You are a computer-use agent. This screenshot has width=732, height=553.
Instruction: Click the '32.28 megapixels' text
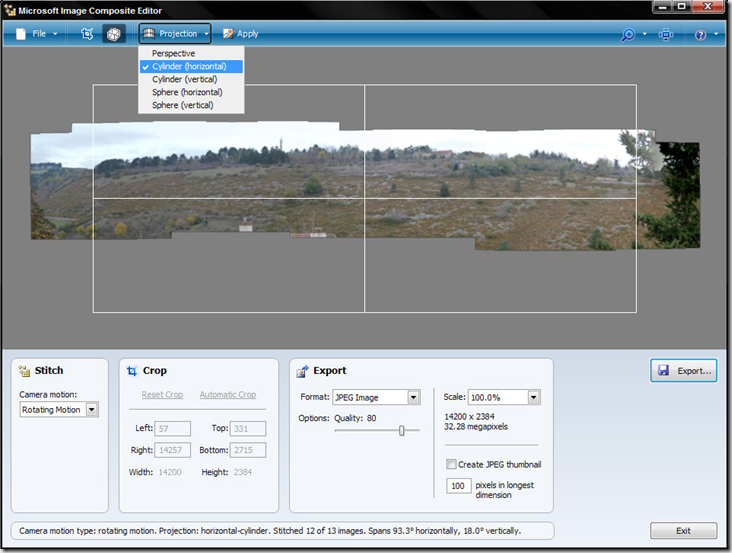pos(476,427)
